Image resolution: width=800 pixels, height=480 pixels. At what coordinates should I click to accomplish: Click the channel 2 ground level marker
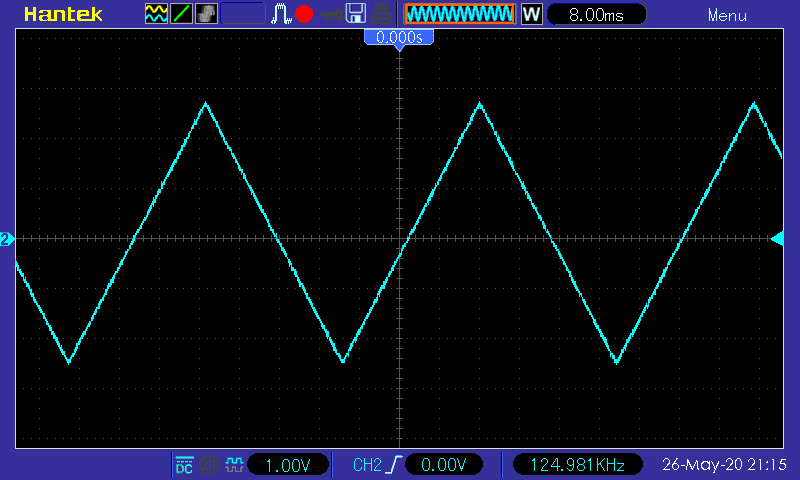click(6, 239)
